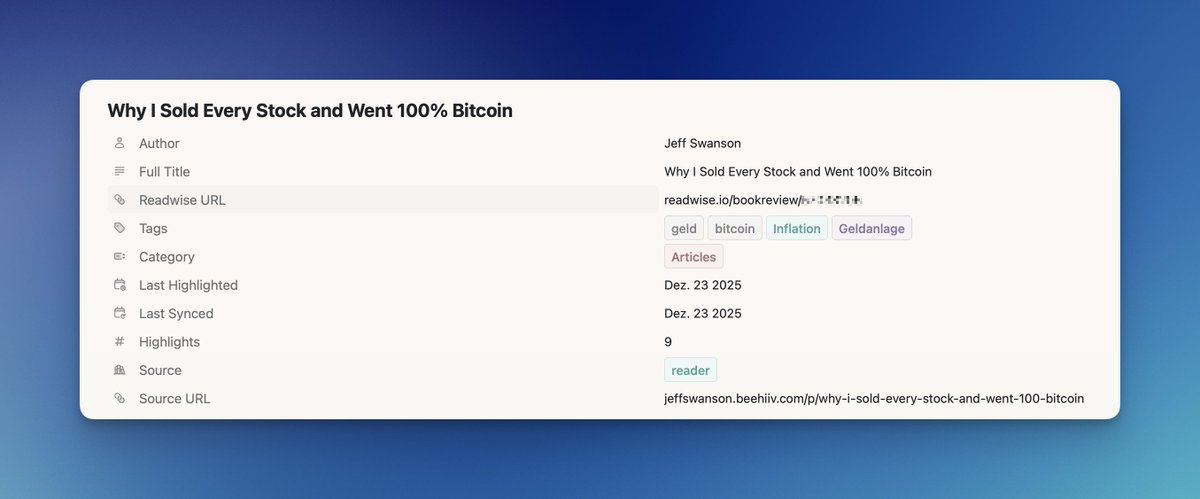Select the 'geld' tag
This screenshot has height=499, width=1200.
point(684,229)
